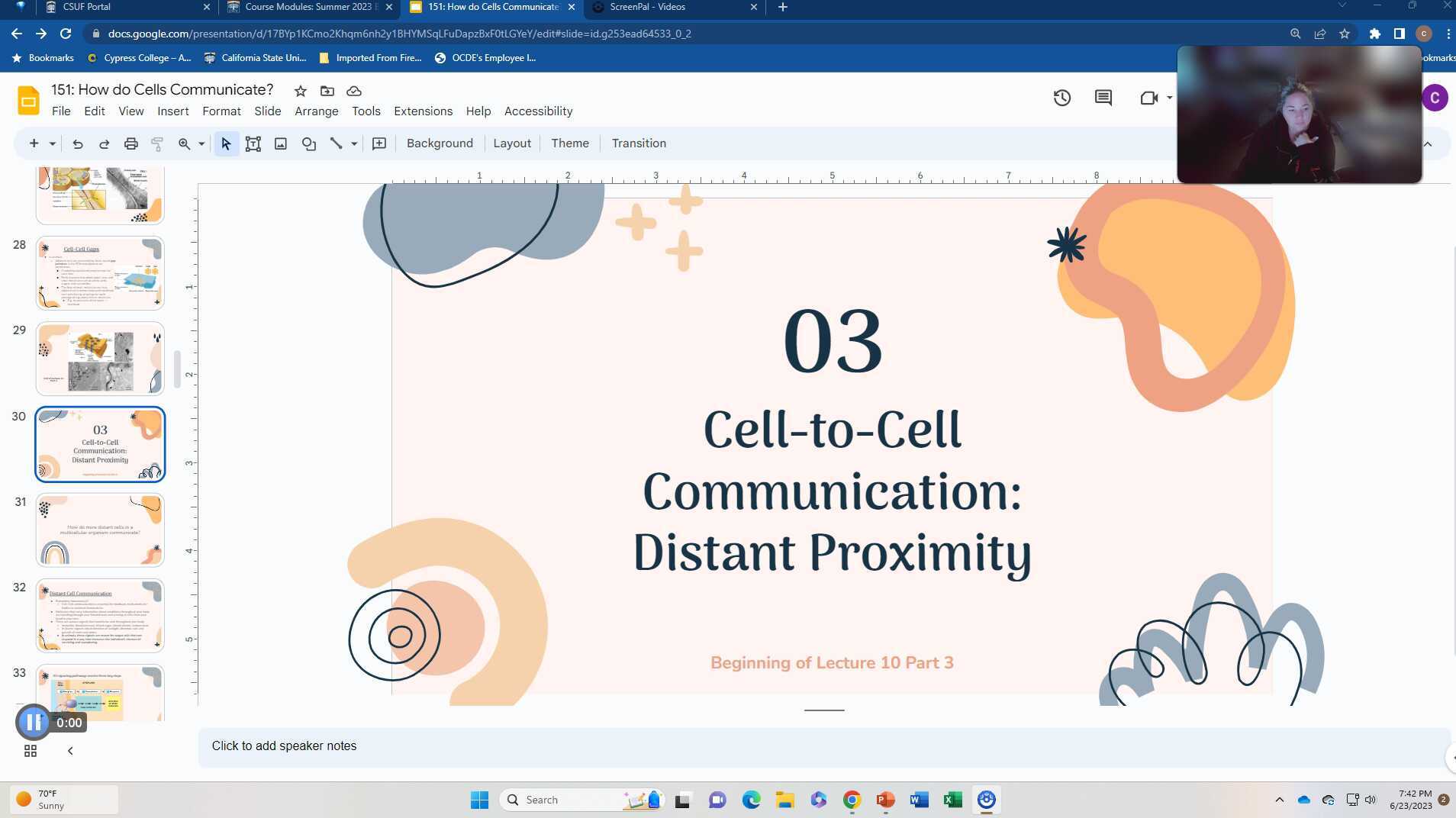Open the Print dialog icon
1456x818 pixels.
coord(130,143)
